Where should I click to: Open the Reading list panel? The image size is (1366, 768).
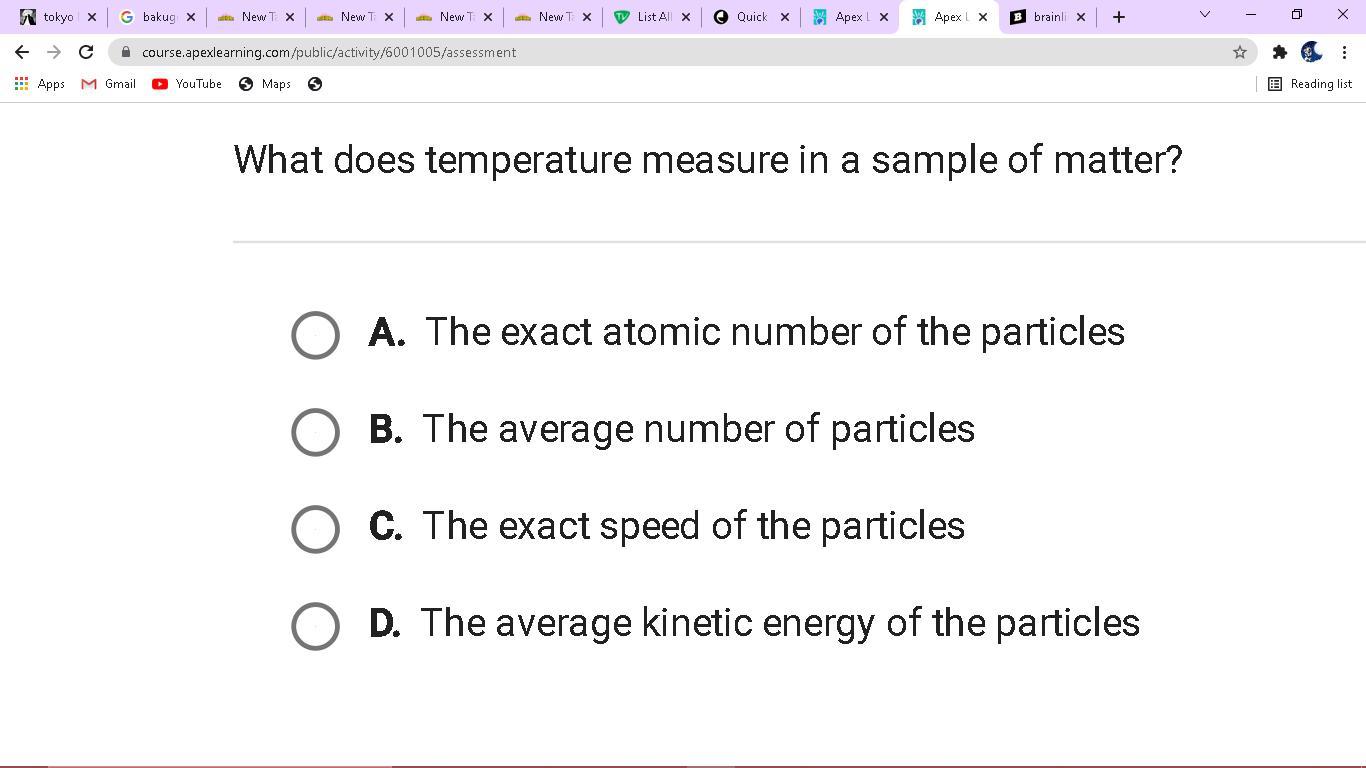click(x=1310, y=84)
